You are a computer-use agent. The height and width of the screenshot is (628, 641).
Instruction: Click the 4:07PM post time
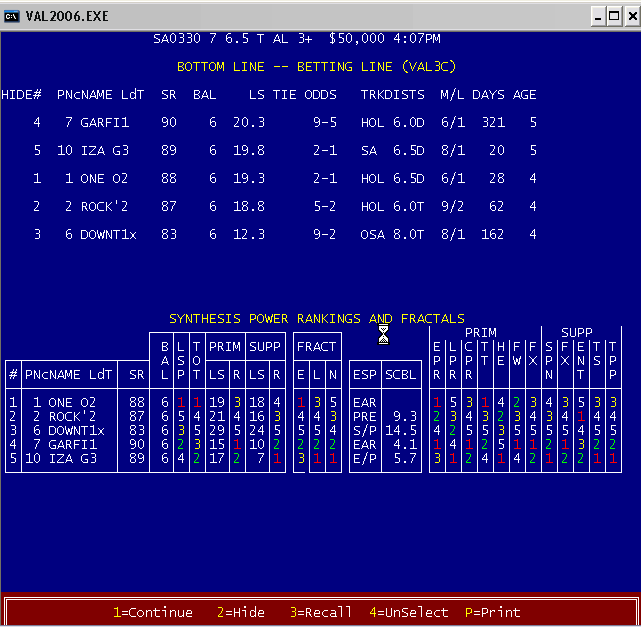[x=417, y=39]
